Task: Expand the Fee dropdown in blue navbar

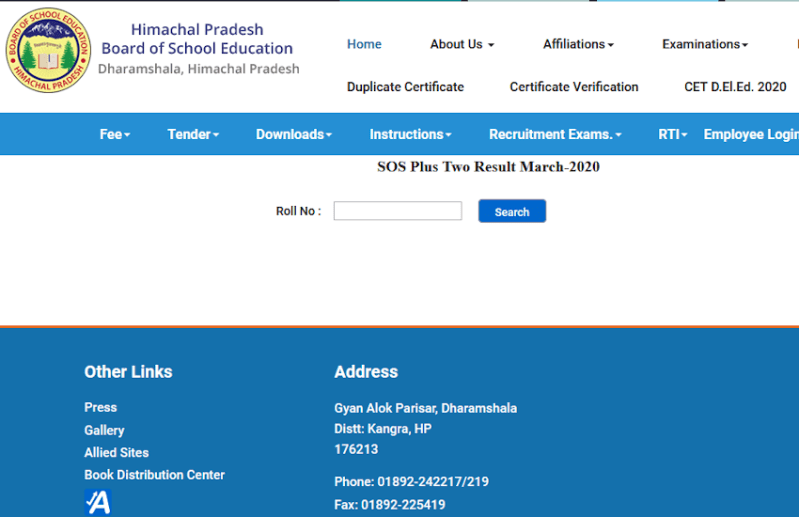Action: coord(115,134)
